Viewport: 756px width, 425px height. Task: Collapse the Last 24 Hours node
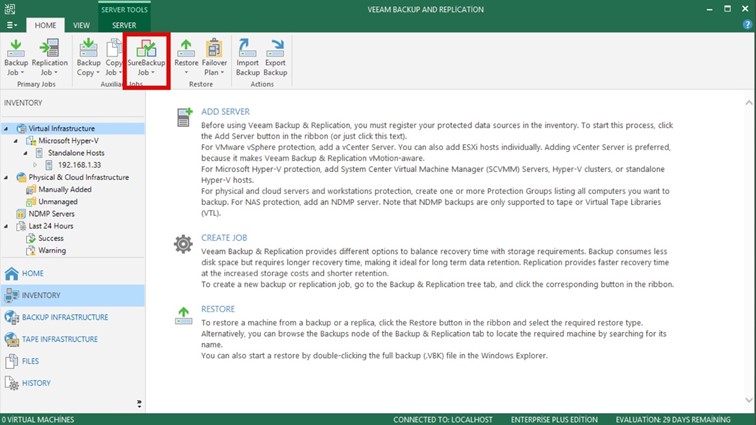tap(6, 226)
